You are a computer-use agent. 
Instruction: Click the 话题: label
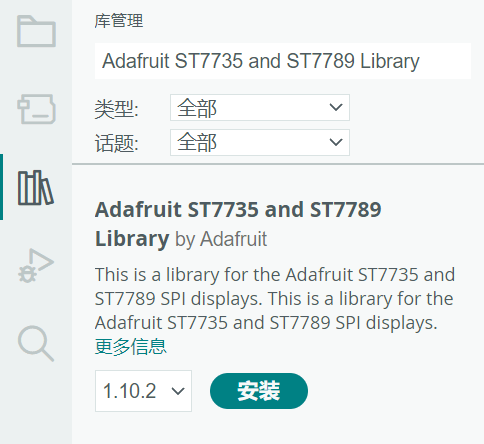[116, 143]
